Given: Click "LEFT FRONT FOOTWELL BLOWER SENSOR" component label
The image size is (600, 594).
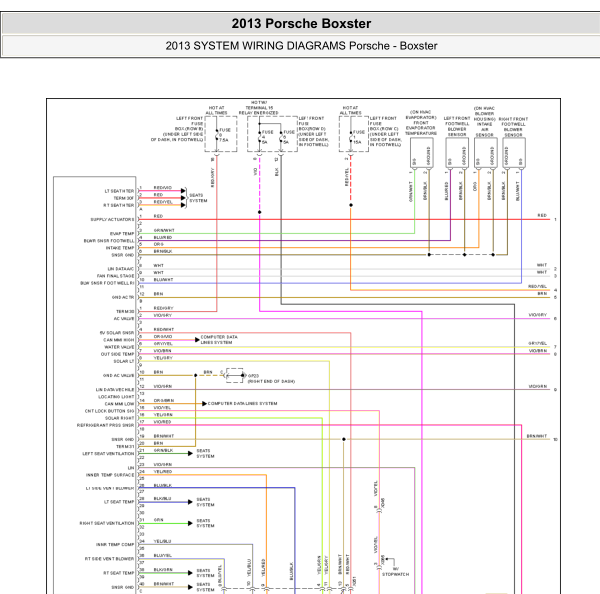Looking at the screenshot, I should (457, 127).
